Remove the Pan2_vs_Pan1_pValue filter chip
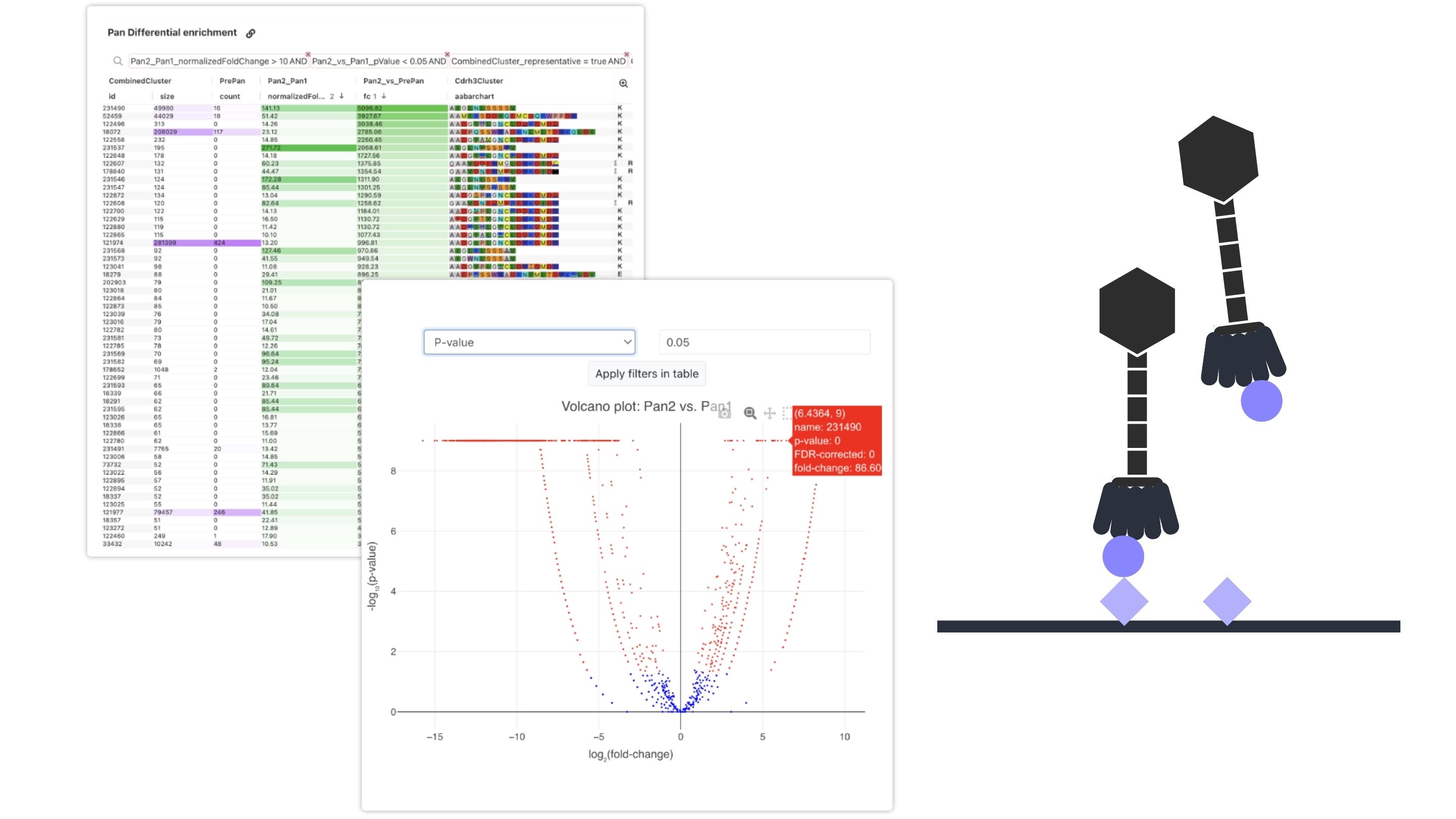Screen dimensions: 1456x819 point(446,54)
